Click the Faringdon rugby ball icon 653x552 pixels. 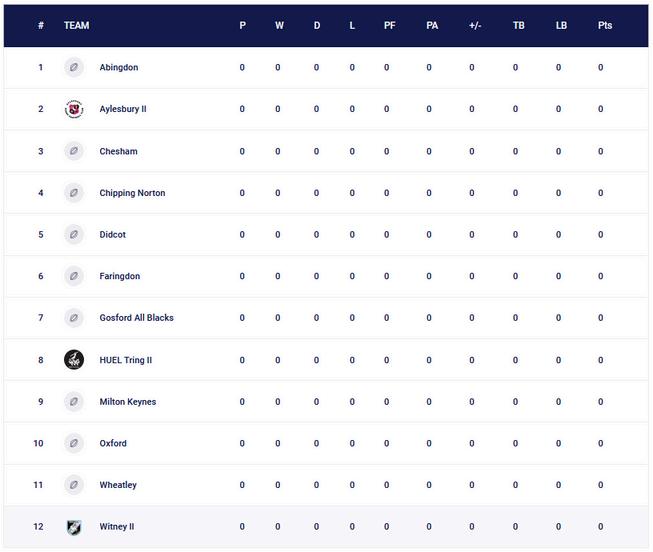pyautogui.click(x=74, y=276)
